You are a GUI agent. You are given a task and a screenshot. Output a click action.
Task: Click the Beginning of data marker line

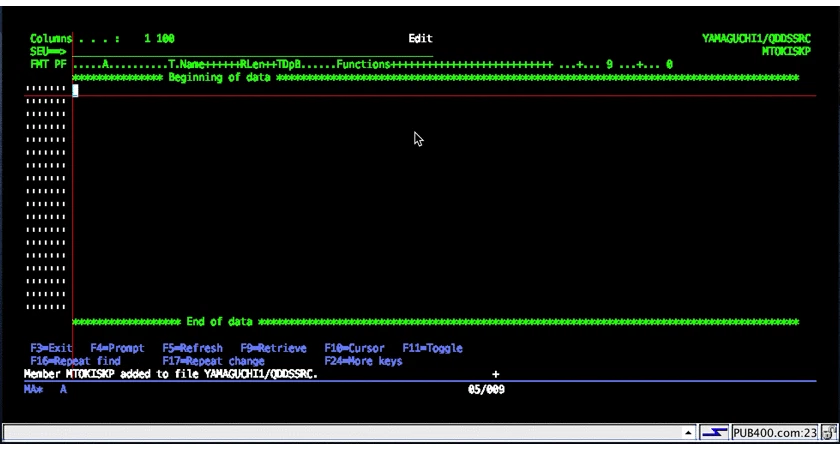[x=436, y=78]
